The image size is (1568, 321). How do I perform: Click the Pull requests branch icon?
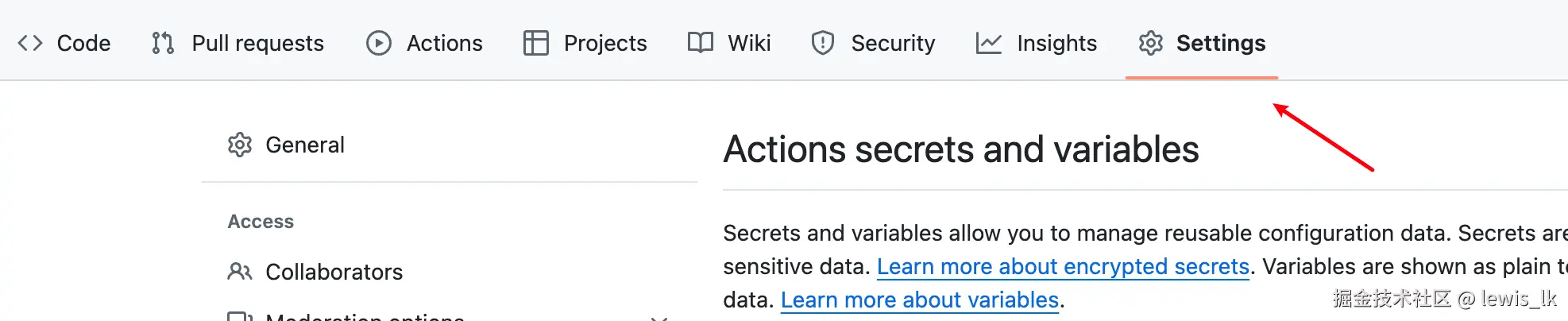[x=163, y=43]
